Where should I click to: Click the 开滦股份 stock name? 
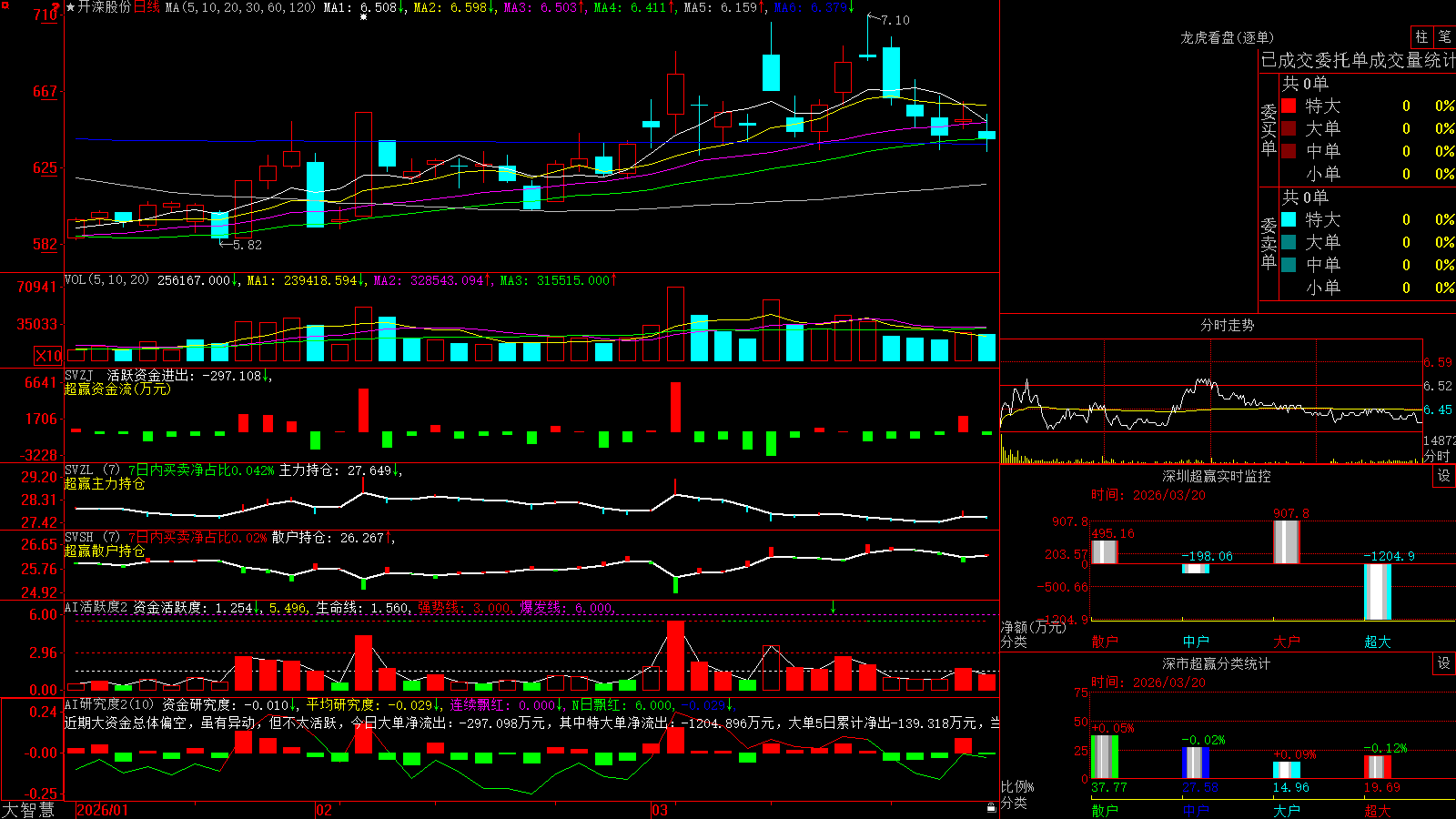(x=104, y=7)
